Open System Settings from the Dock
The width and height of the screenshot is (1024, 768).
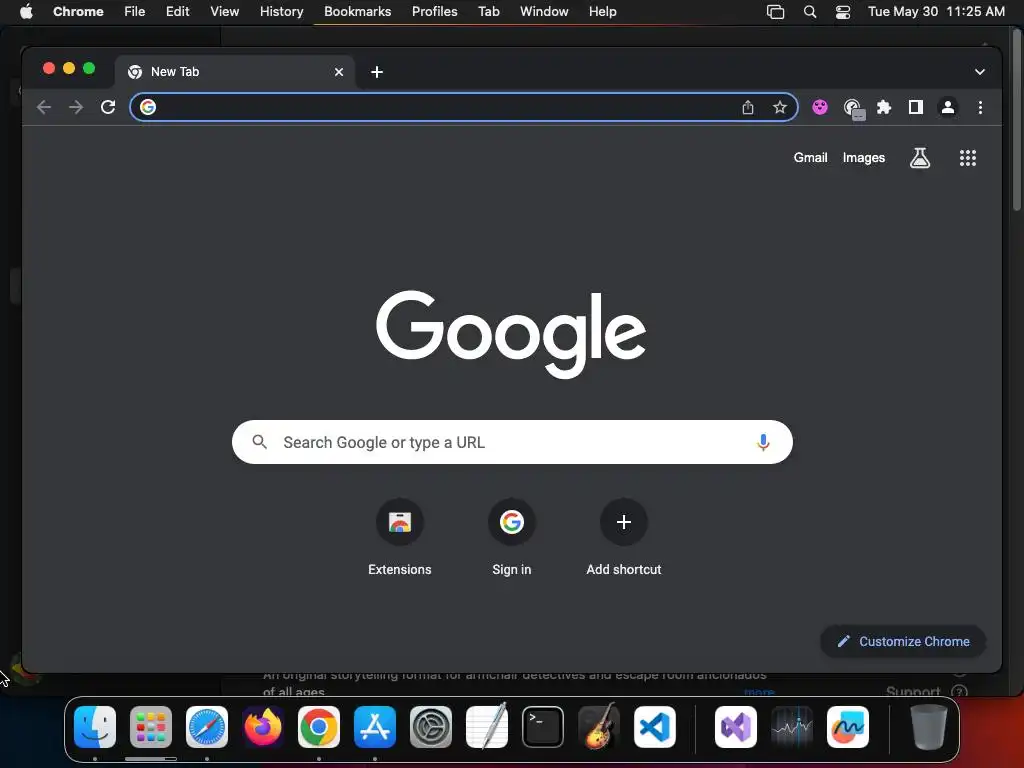pos(431,727)
